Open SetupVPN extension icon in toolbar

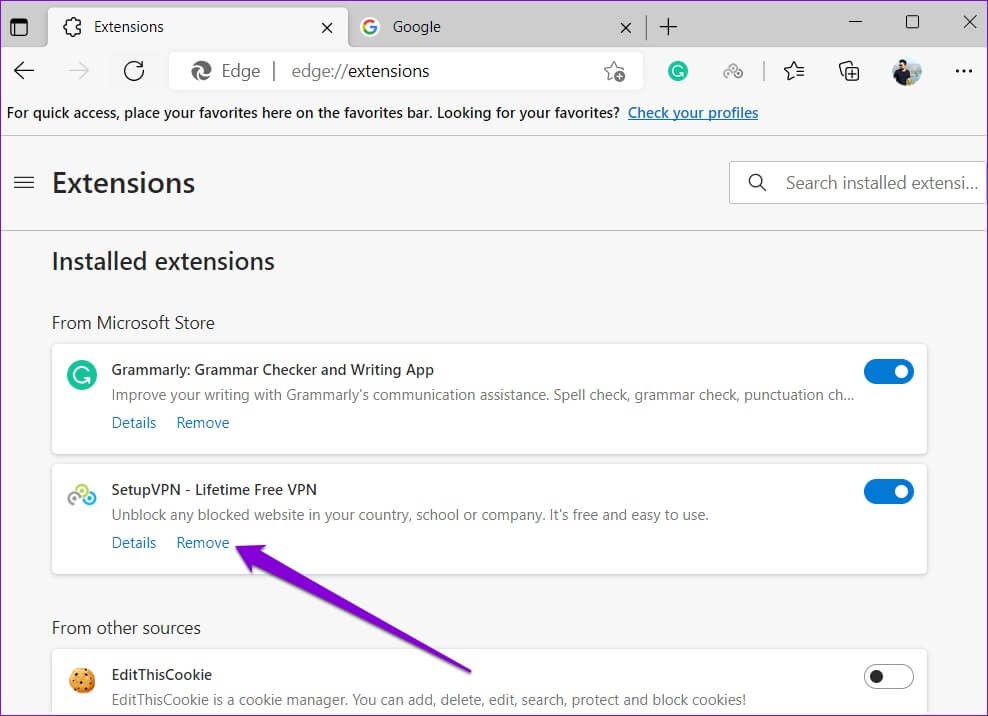pos(733,71)
